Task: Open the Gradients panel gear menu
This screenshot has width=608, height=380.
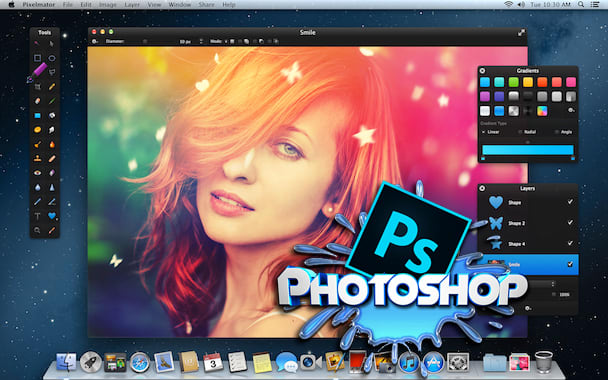Action: pos(571,111)
